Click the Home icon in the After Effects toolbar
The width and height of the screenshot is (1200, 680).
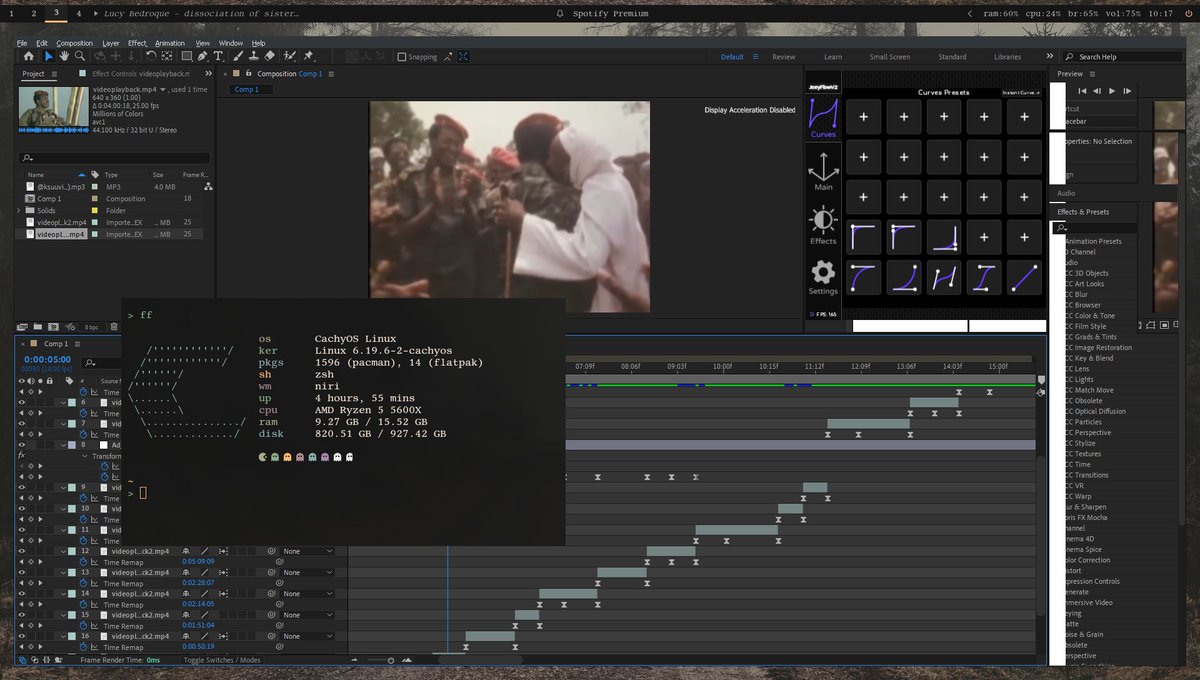pos(29,56)
